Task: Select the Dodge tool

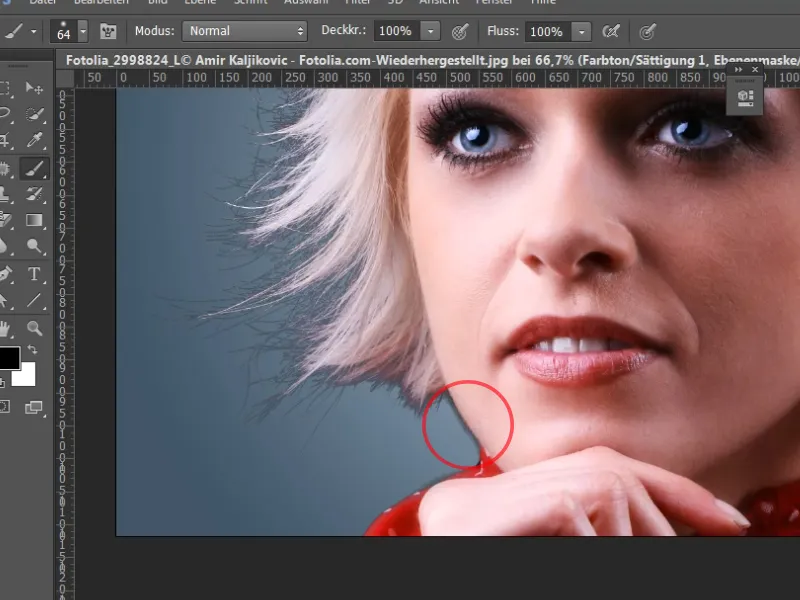Action: tap(34, 246)
